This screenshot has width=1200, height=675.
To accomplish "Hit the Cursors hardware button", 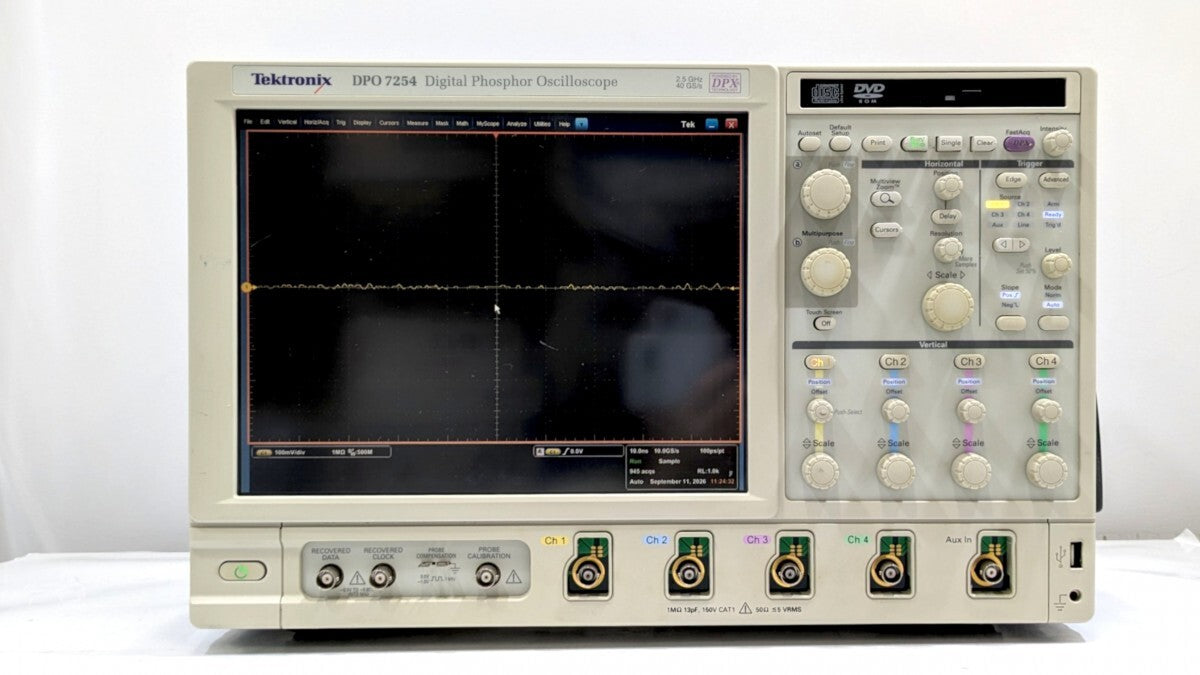I will point(886,230).
